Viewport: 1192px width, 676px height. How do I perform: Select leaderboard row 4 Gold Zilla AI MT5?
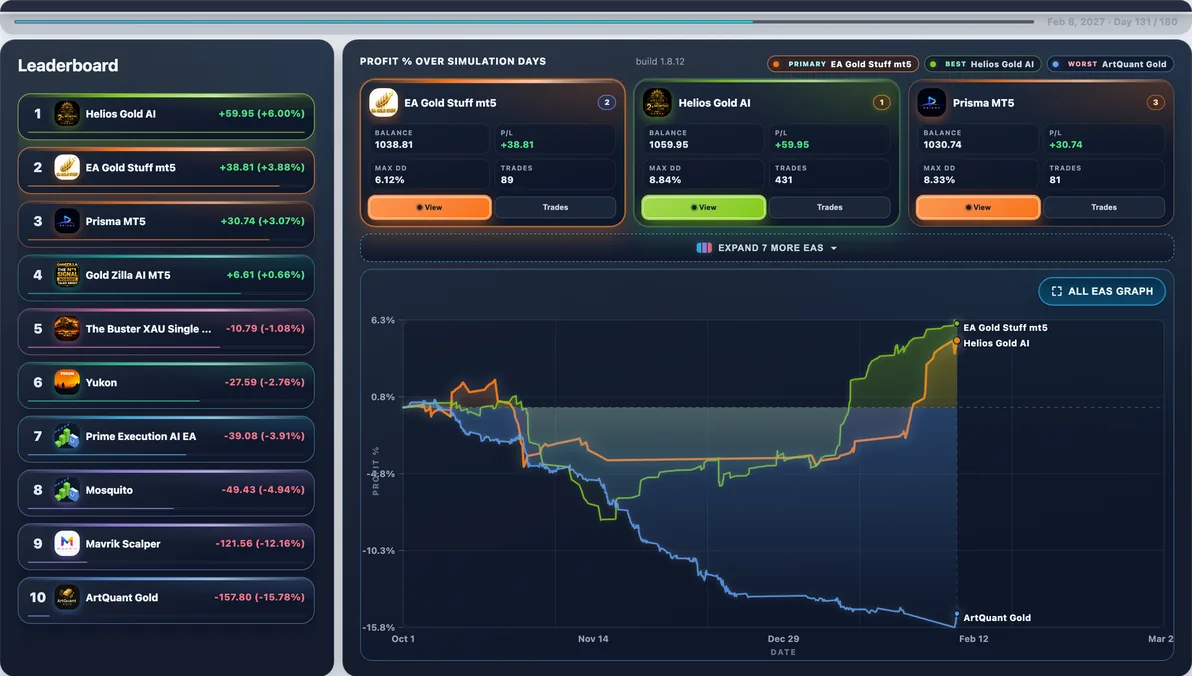[166, 278]
